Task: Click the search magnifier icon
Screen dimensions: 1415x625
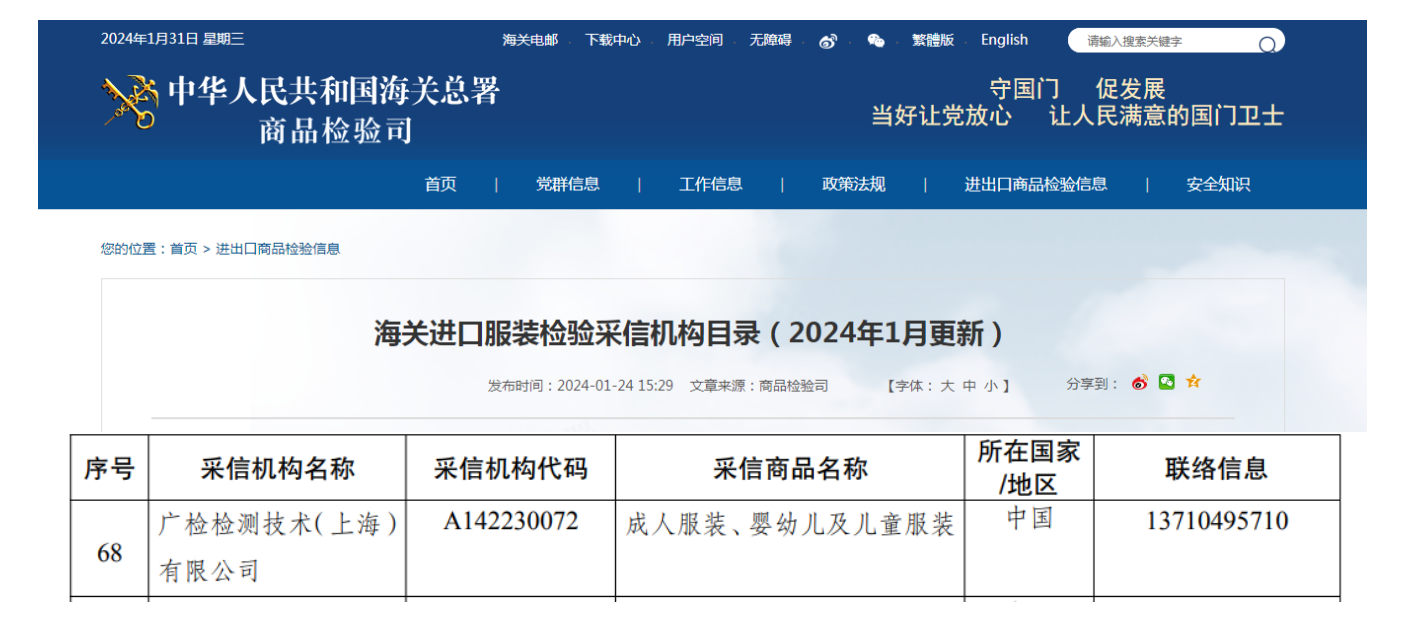Action: [x=1267, y=44]
